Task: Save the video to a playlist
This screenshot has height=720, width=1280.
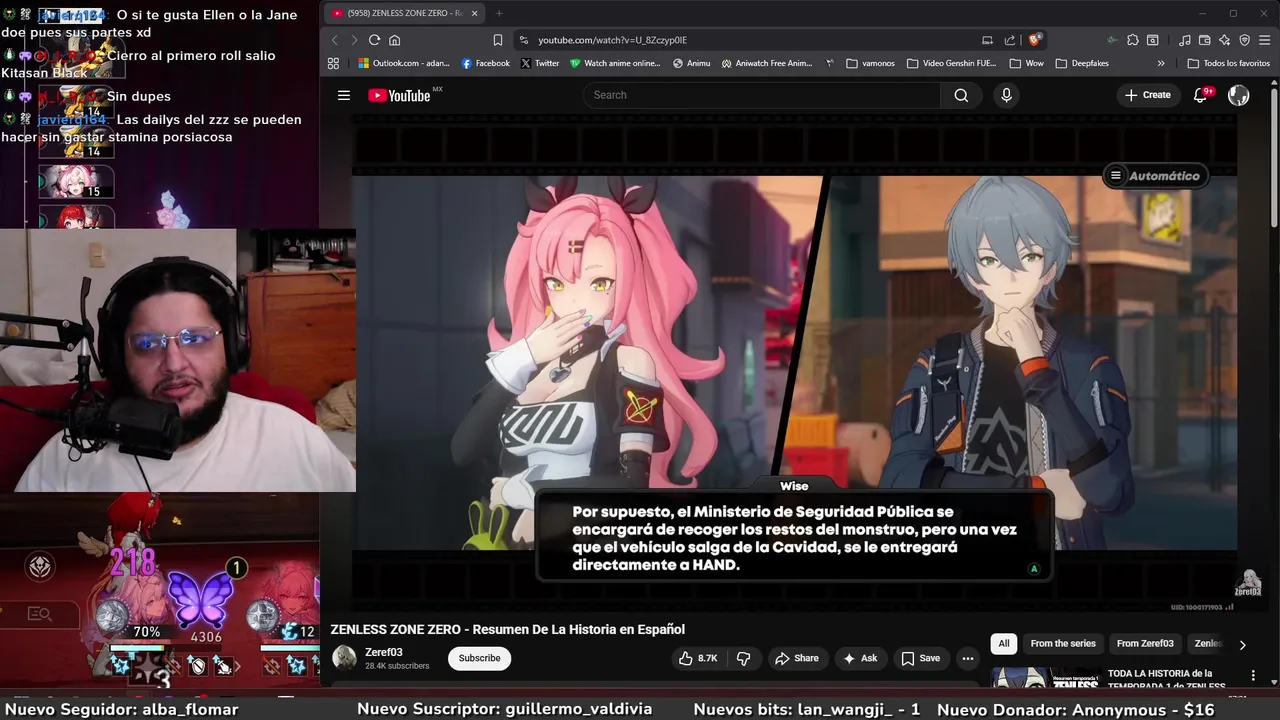Action: point(920,658)
